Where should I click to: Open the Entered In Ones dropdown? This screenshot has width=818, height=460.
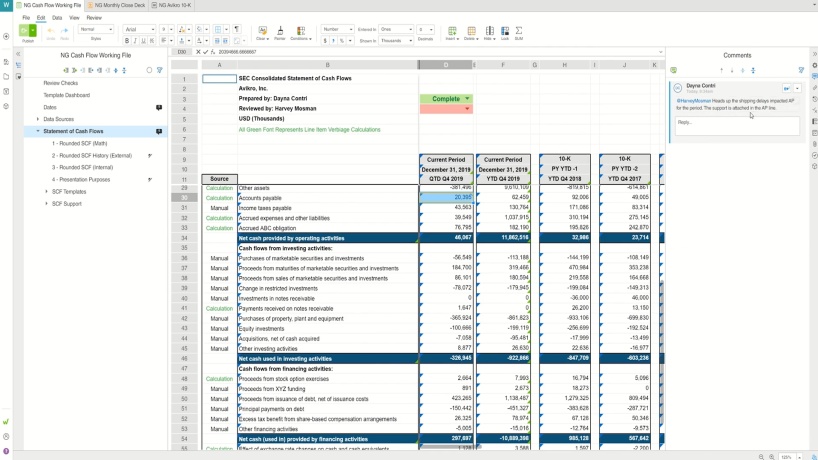[396, 29]
